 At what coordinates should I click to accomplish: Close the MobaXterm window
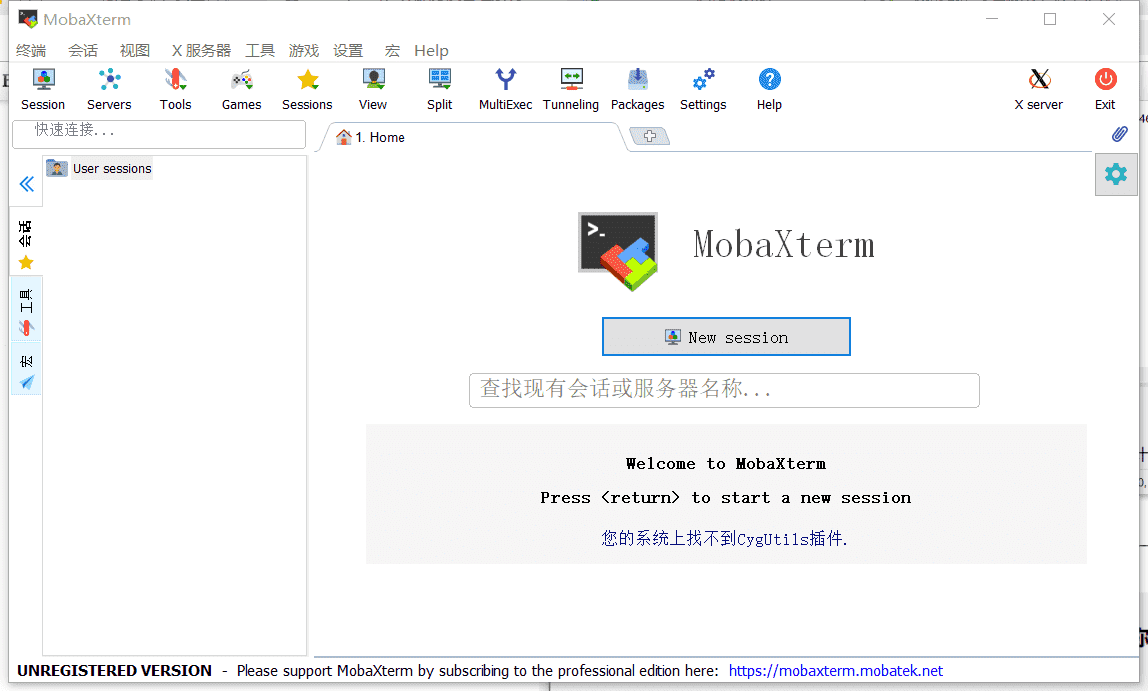(1109, 19)
